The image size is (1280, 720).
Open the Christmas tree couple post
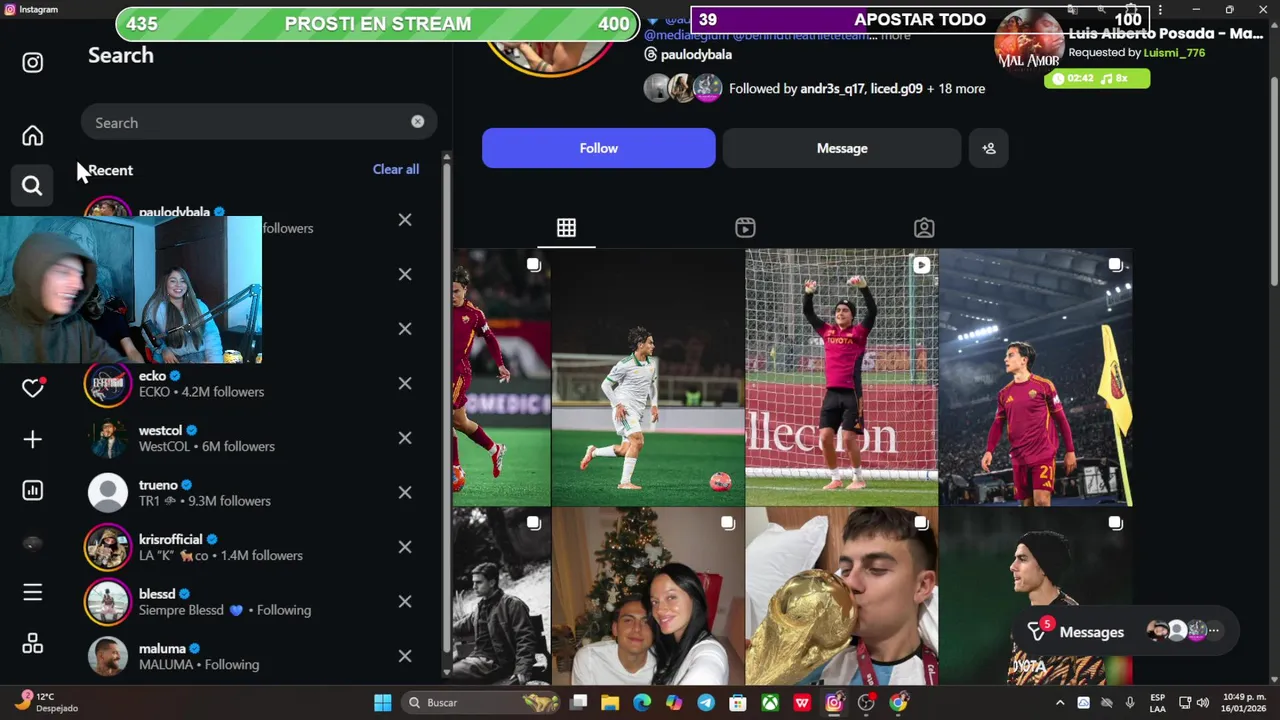[x=647, y=596]
